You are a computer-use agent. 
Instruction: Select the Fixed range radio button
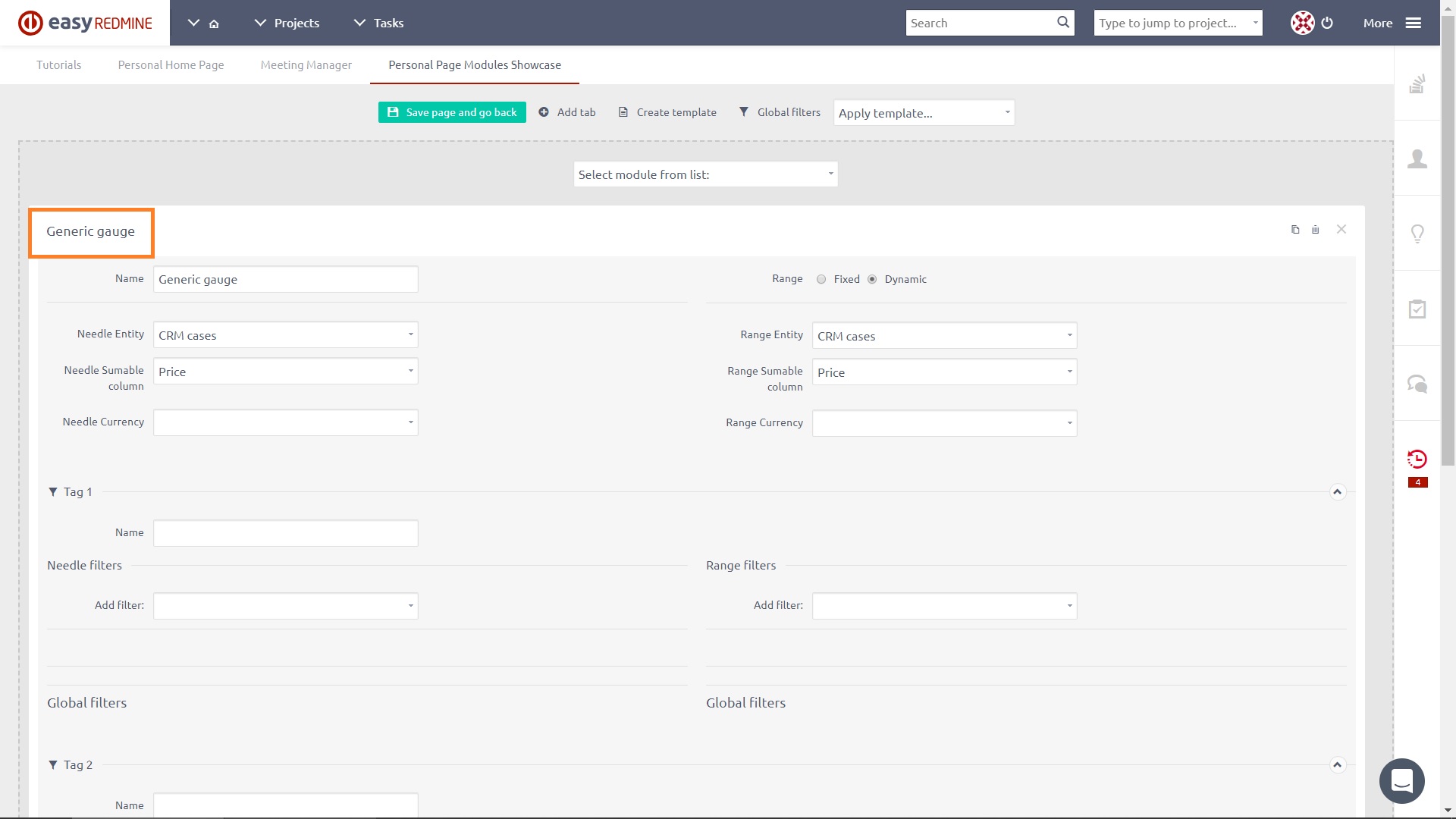(821, 279)
